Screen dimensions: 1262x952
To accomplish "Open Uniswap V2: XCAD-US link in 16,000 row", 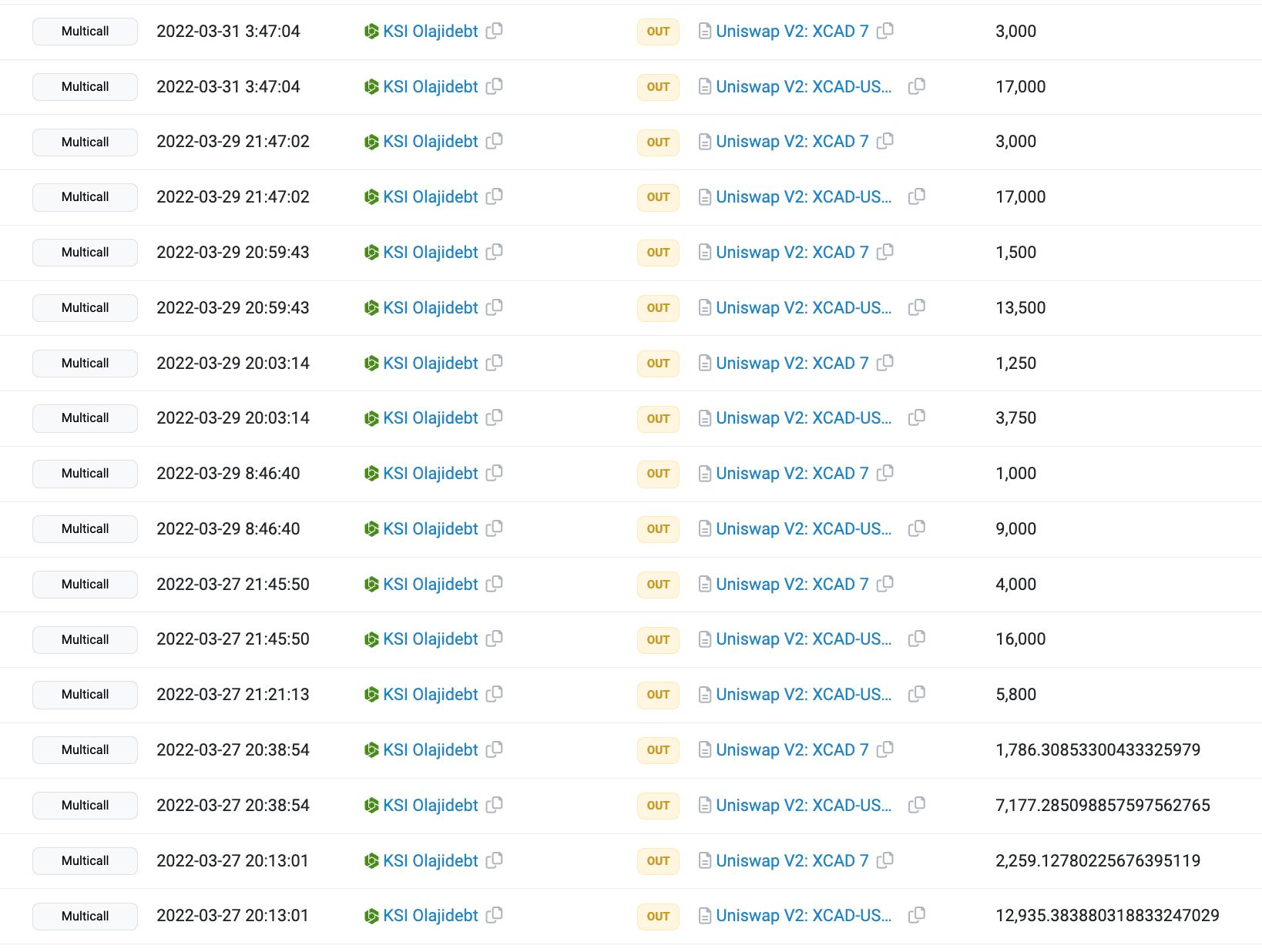I will point(804,639).
